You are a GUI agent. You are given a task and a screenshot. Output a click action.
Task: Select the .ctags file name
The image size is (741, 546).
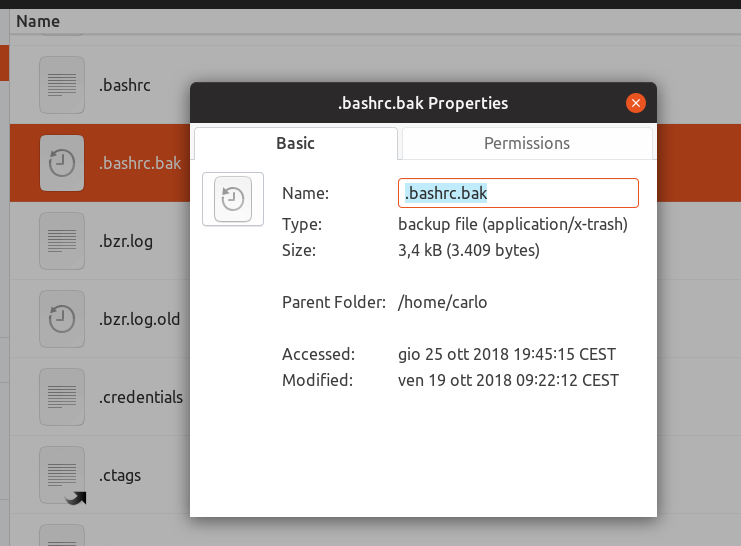coord(120,475)
